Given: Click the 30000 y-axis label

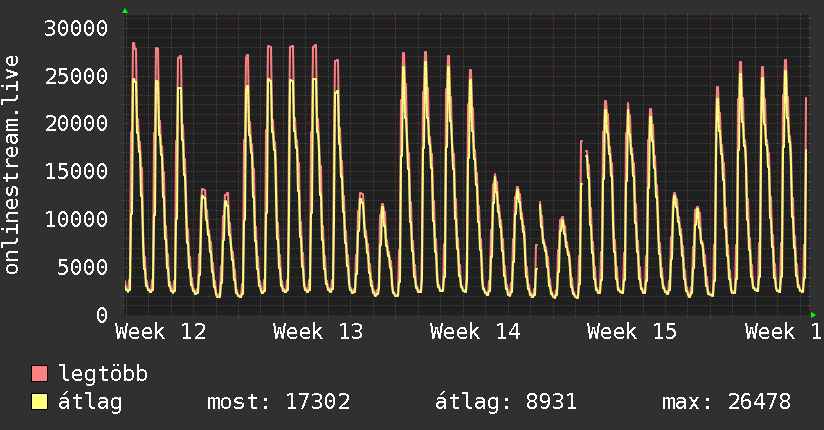Looking at the screenshot, I should 76,28.
